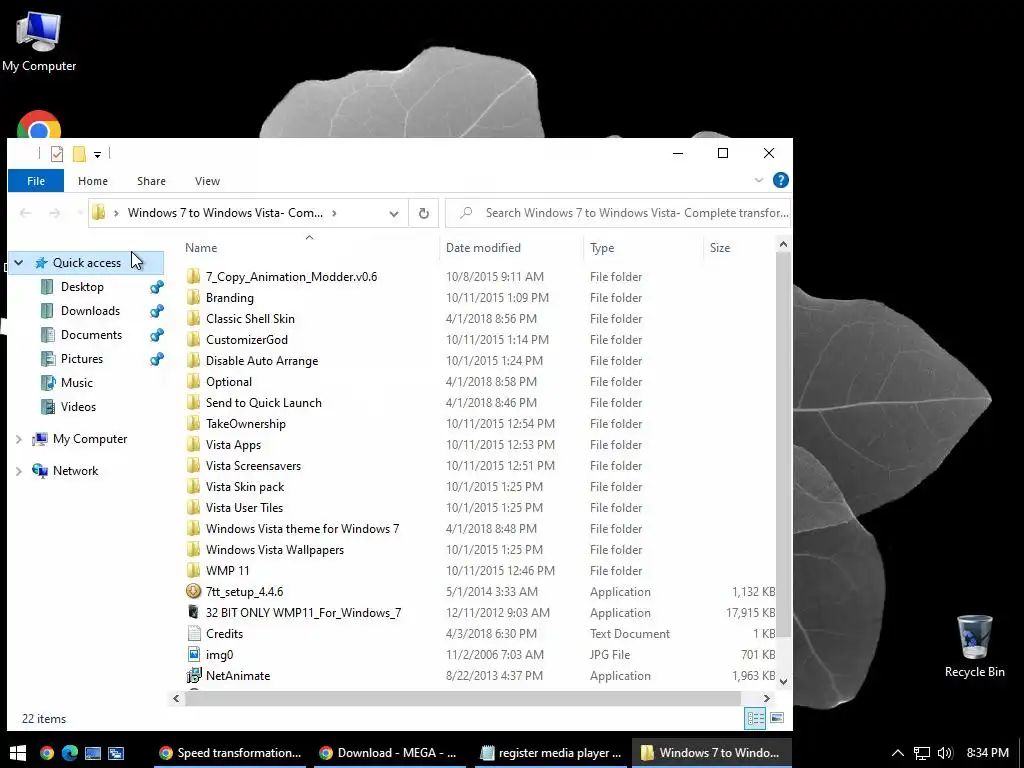Select the WMP 11 folder icon
This screenshot has height=768, width=1024.
[193, 570]
